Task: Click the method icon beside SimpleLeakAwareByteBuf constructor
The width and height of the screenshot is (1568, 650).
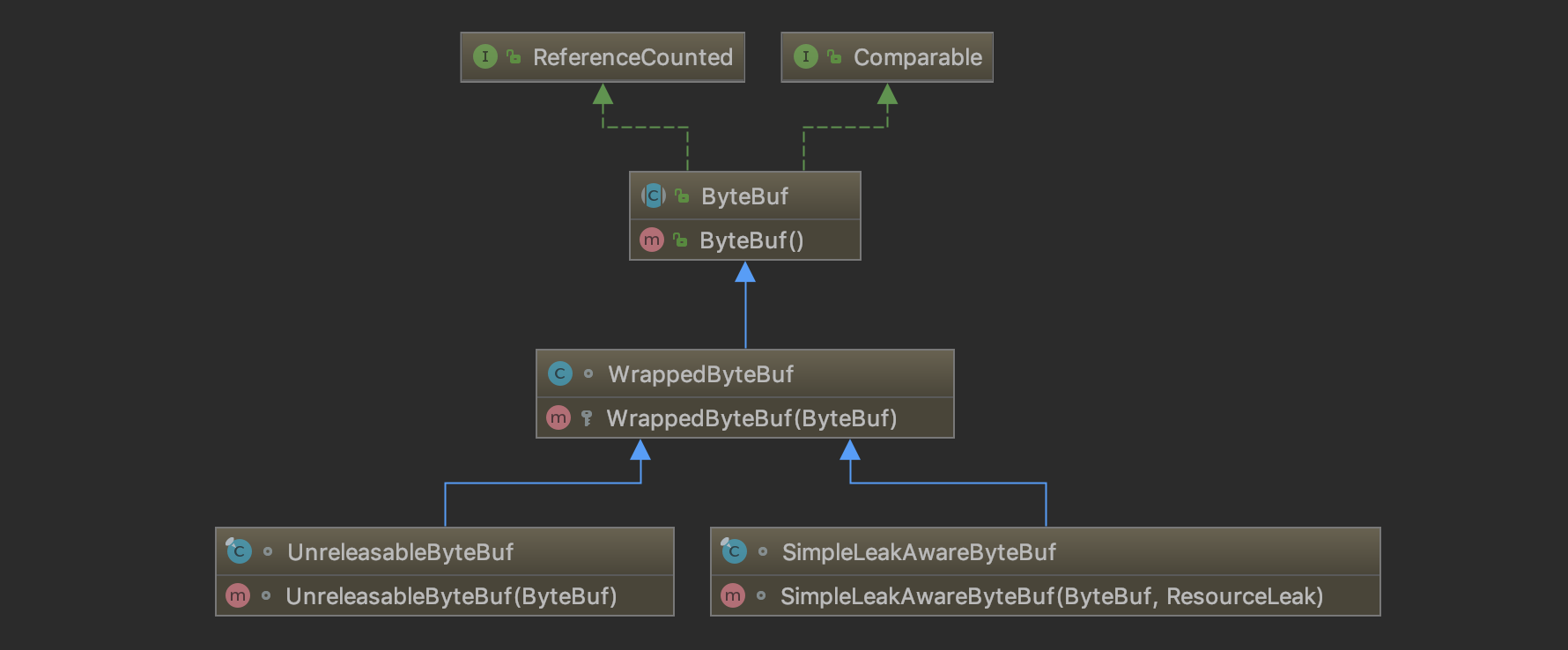Action: [x=733, y=595]
